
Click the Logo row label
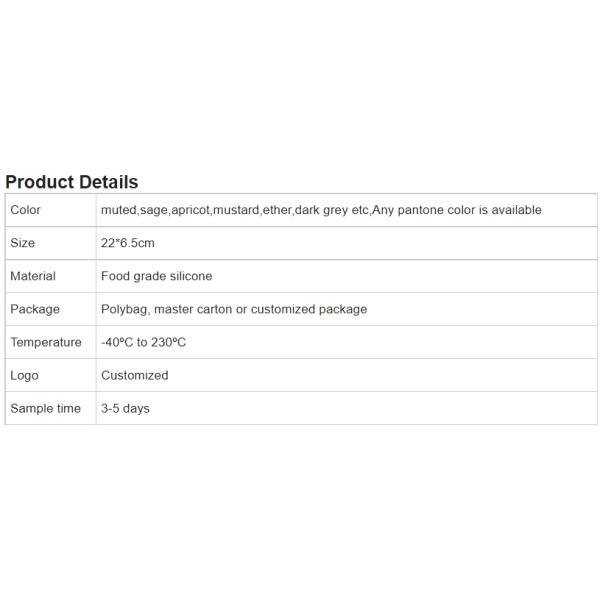click(x=25, y=375)
